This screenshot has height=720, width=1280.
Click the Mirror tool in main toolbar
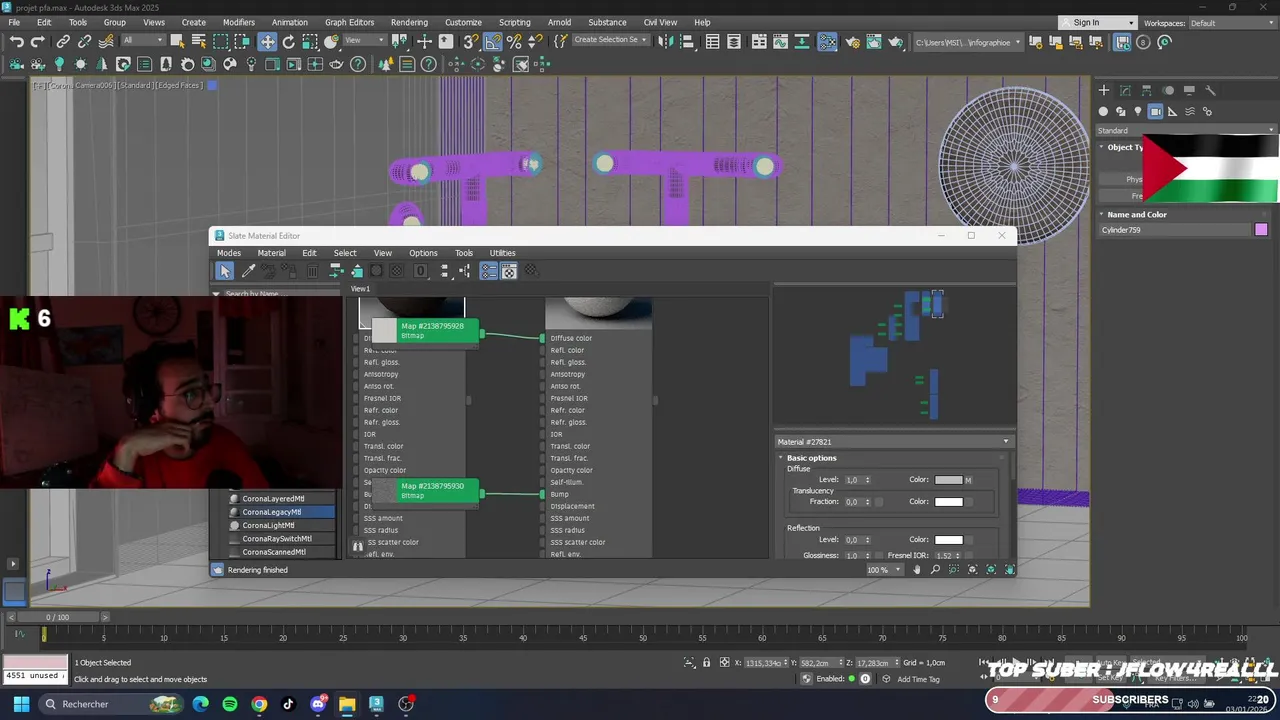click(665, 42)
